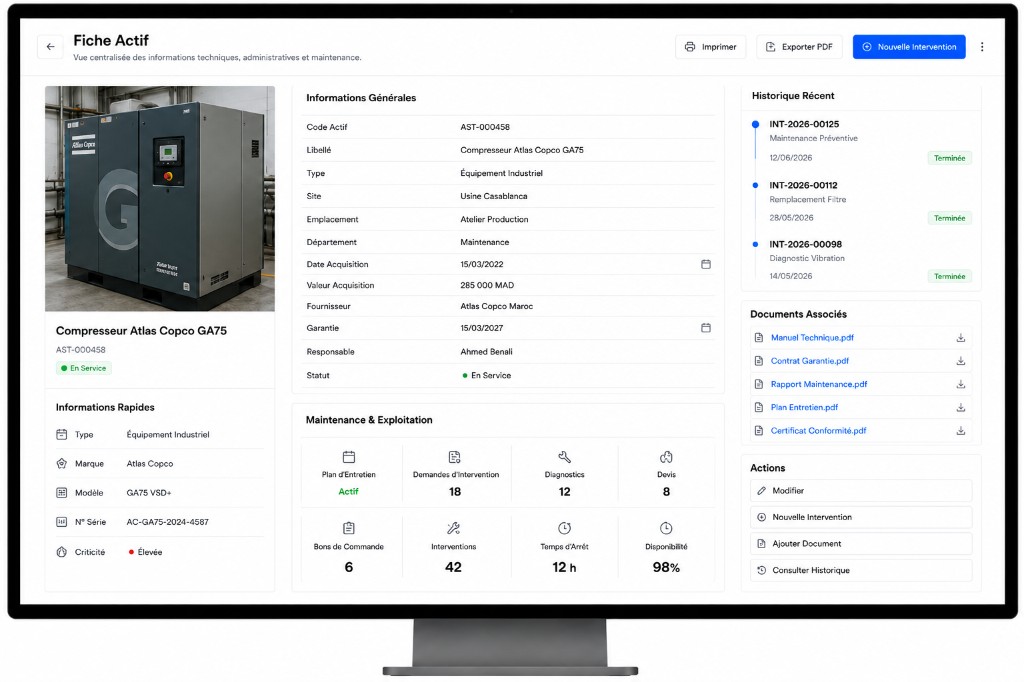Viewport: 1024px width, 682px height.
Task: Open the Certificat Conformité.pdf link
Action: (818, 430)
